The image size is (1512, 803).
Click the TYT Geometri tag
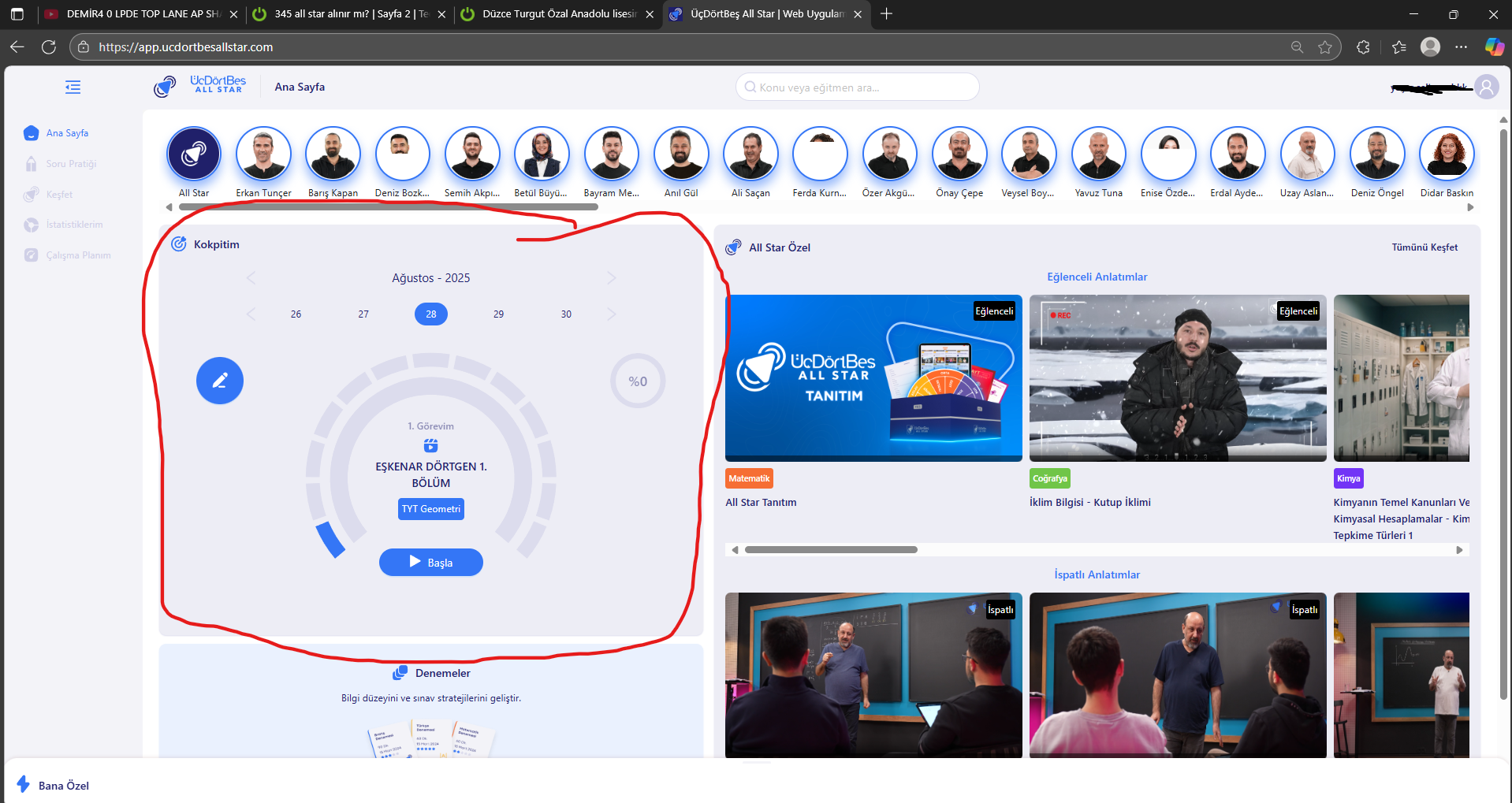pyautogui.click(x=431, y=509)
